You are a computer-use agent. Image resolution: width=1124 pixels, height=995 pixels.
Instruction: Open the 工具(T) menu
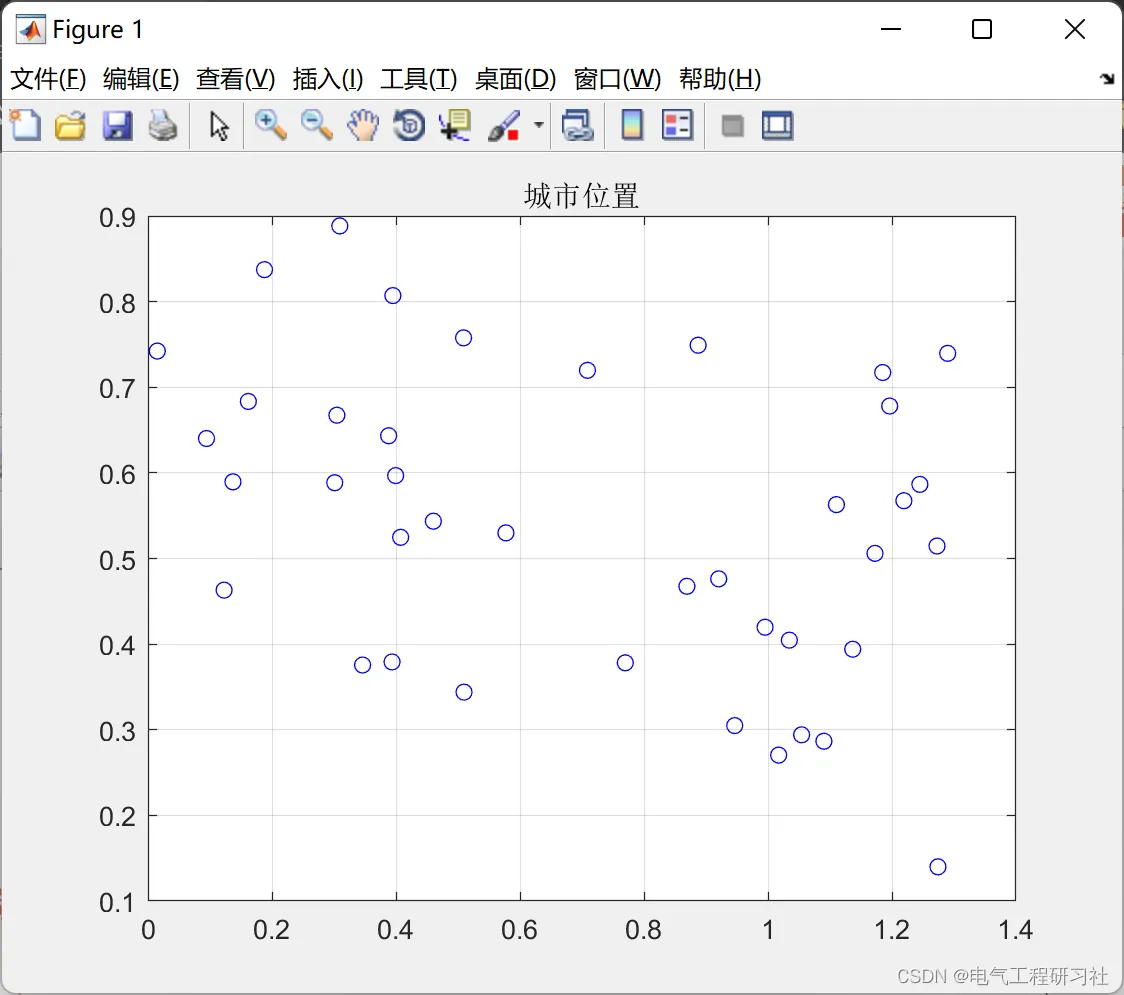point(419,79)
